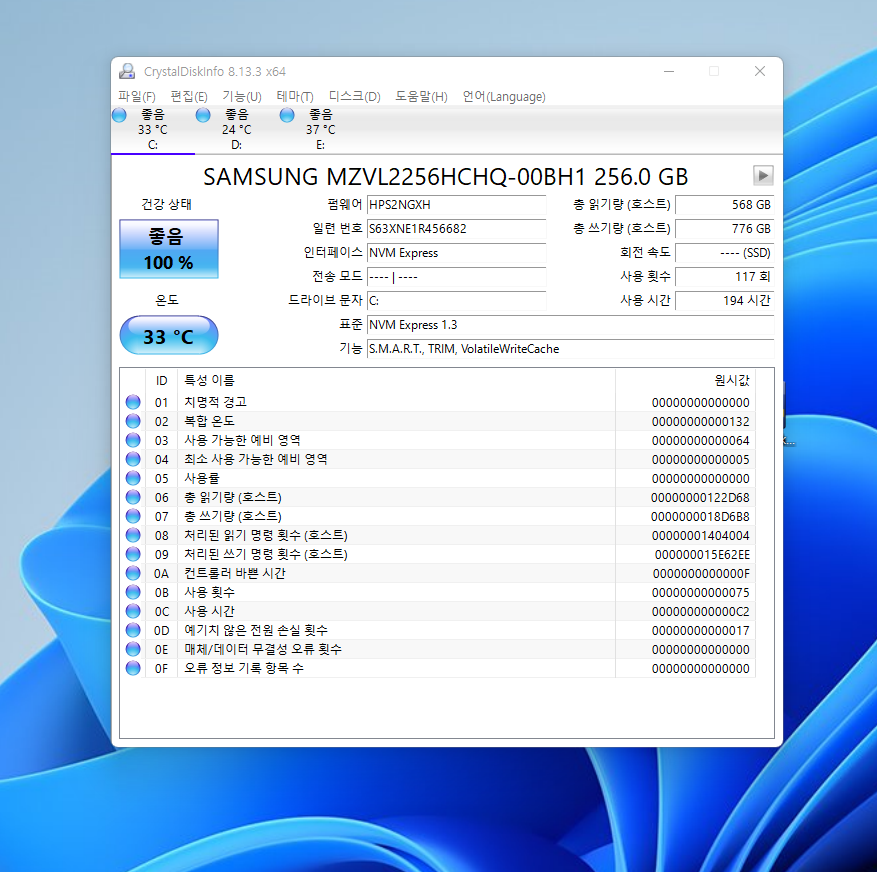Image resolution: width=877 pixels, height=872 pixels.
Task: Close the CrystalDiskInfo window
Action: pyautogui.click(x=760, y=71)
